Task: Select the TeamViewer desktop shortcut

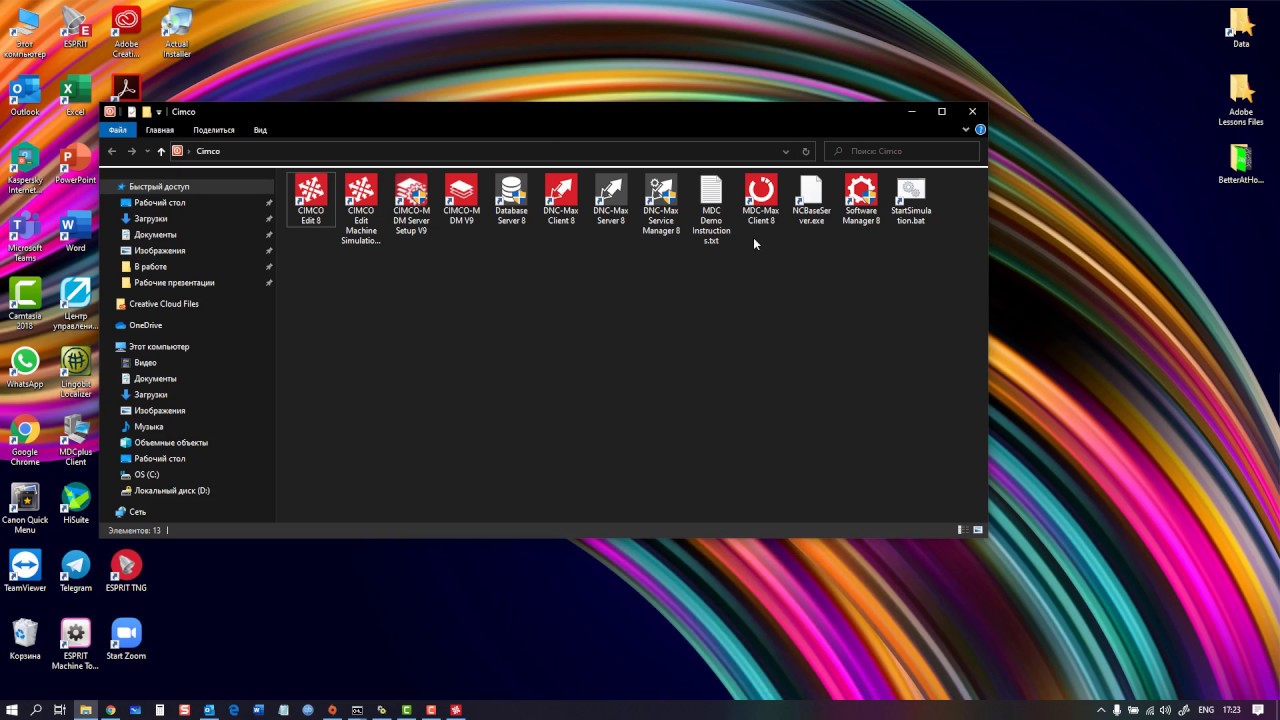Action: (x=25, y=571)
